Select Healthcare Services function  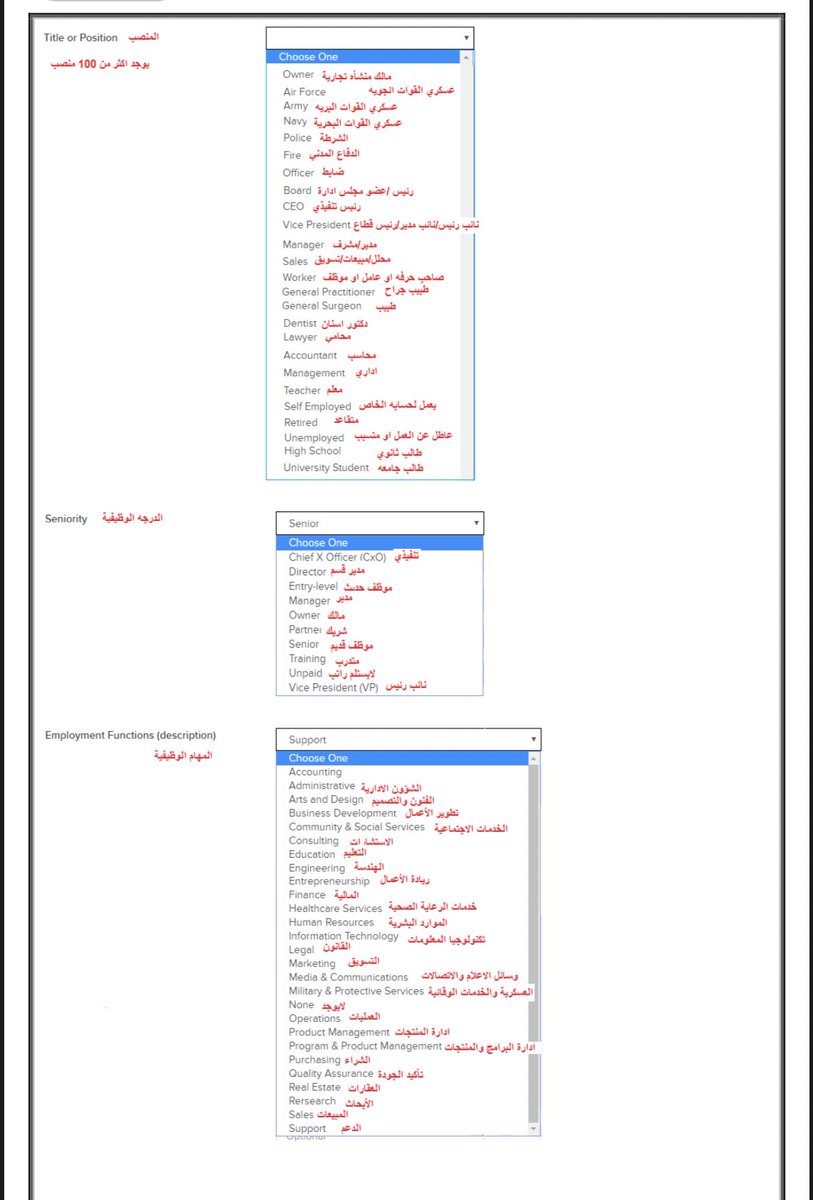[x=336, y=908]
